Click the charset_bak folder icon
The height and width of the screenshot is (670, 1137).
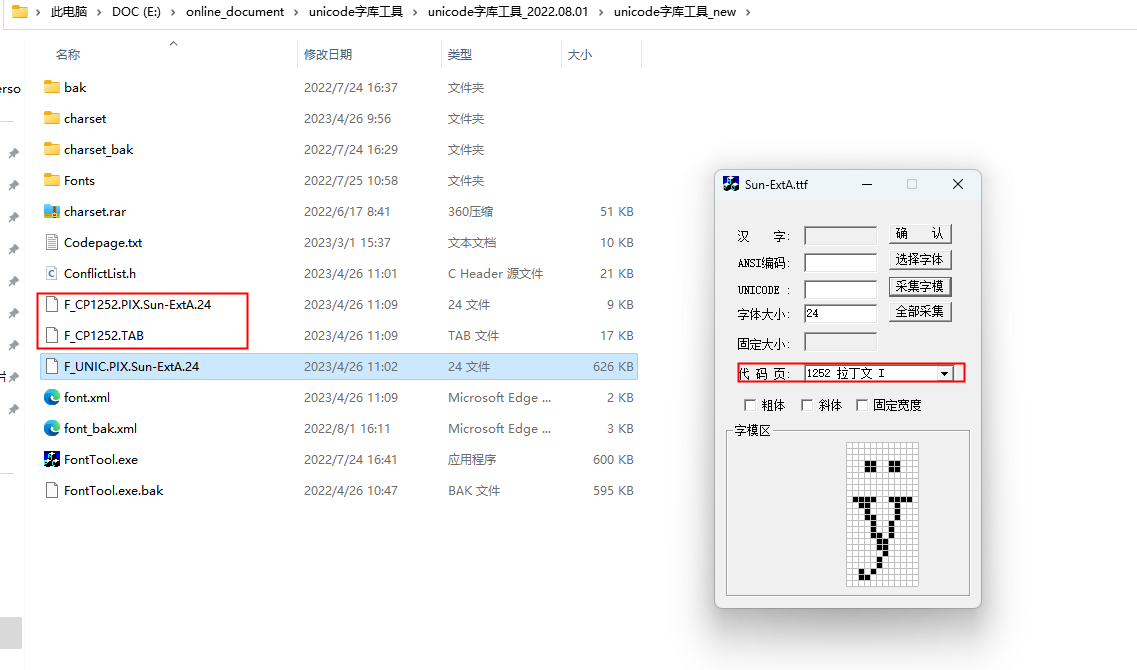pyautogui.click(x=51, y=149)
